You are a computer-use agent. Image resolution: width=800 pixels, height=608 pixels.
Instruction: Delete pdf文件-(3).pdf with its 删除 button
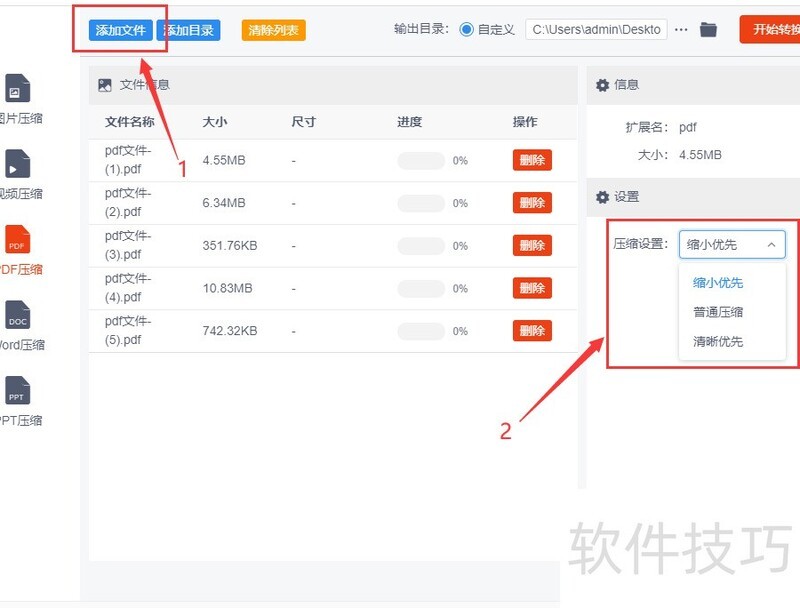pyautogui.click(x=532, y=245)
